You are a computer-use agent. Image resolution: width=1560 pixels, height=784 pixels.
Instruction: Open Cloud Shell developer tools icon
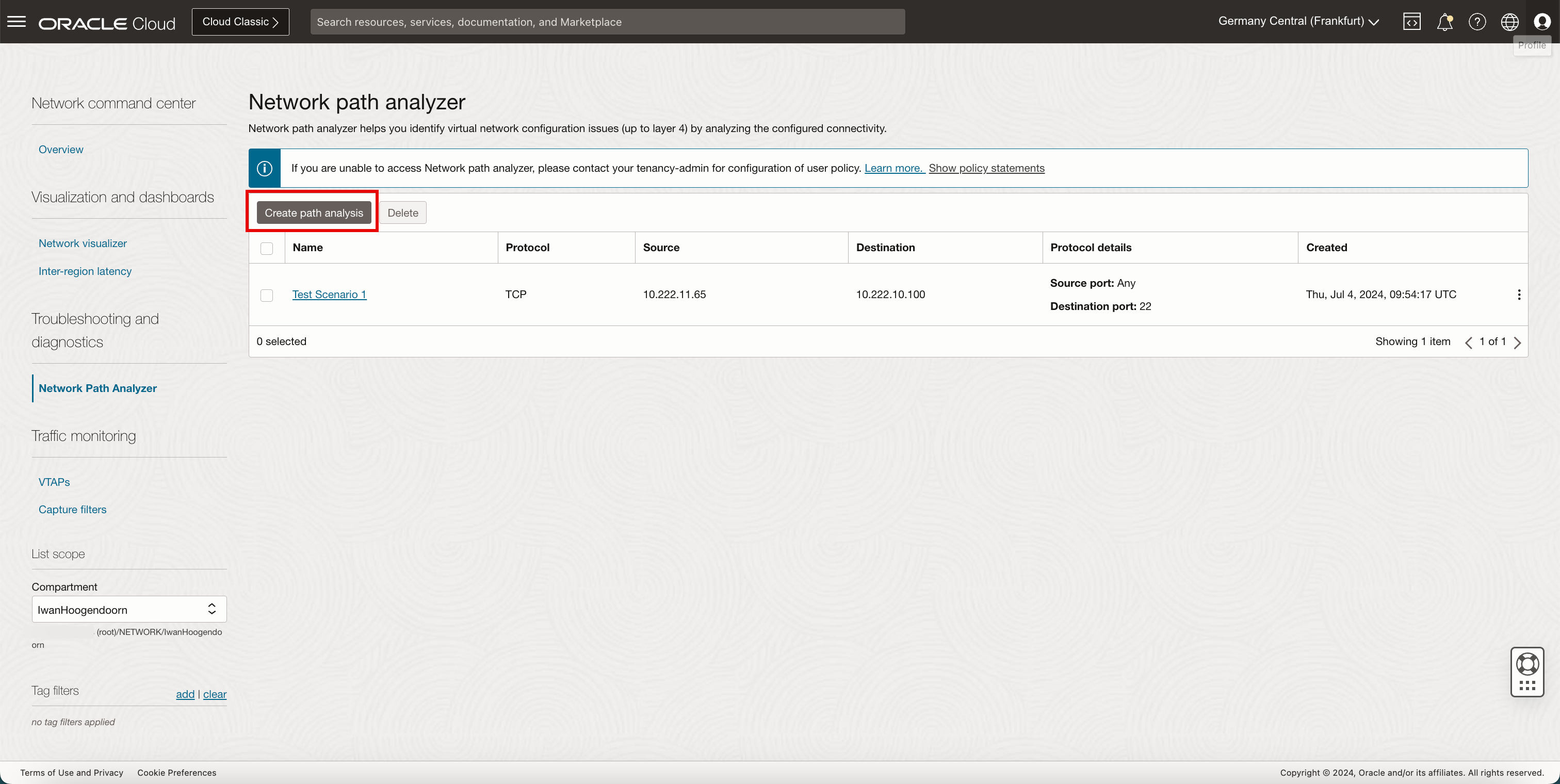1411,22
